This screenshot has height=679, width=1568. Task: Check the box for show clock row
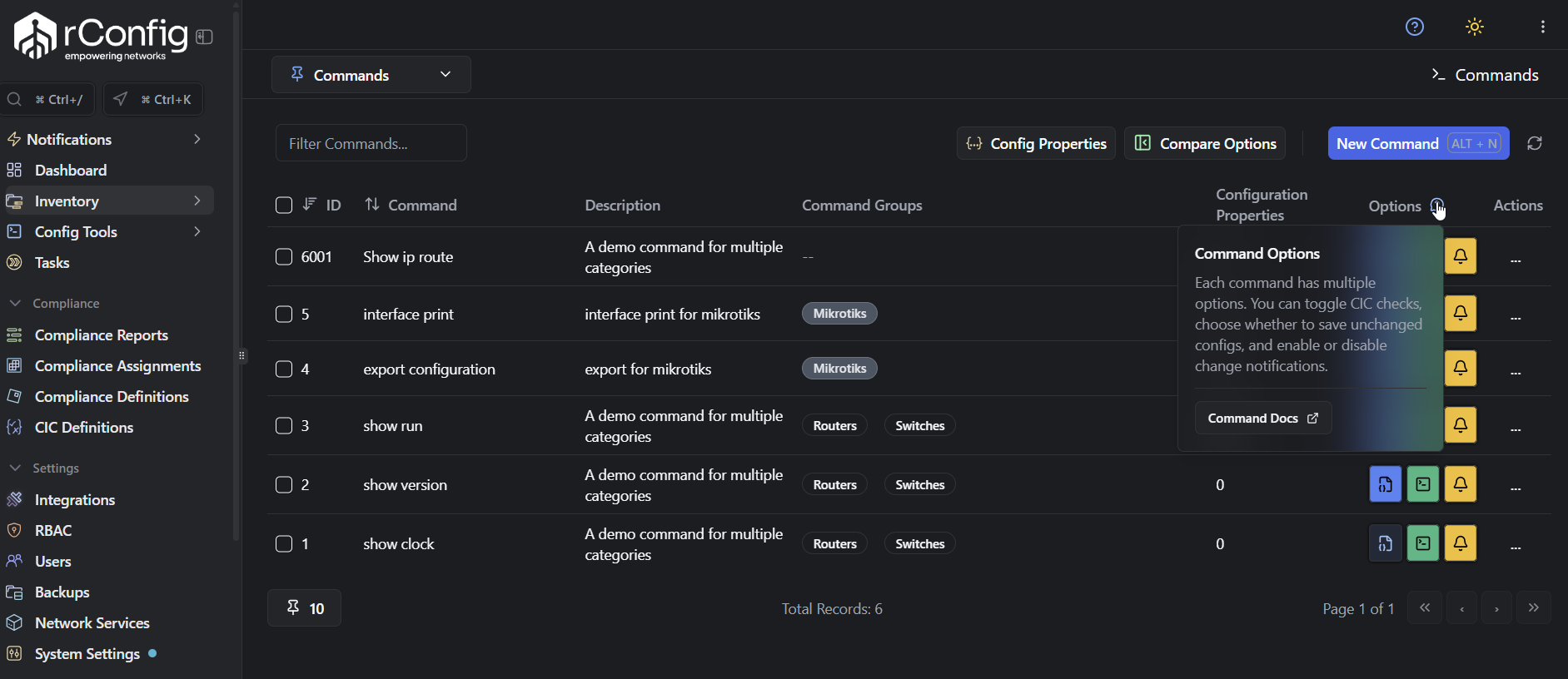coord(284,543)
